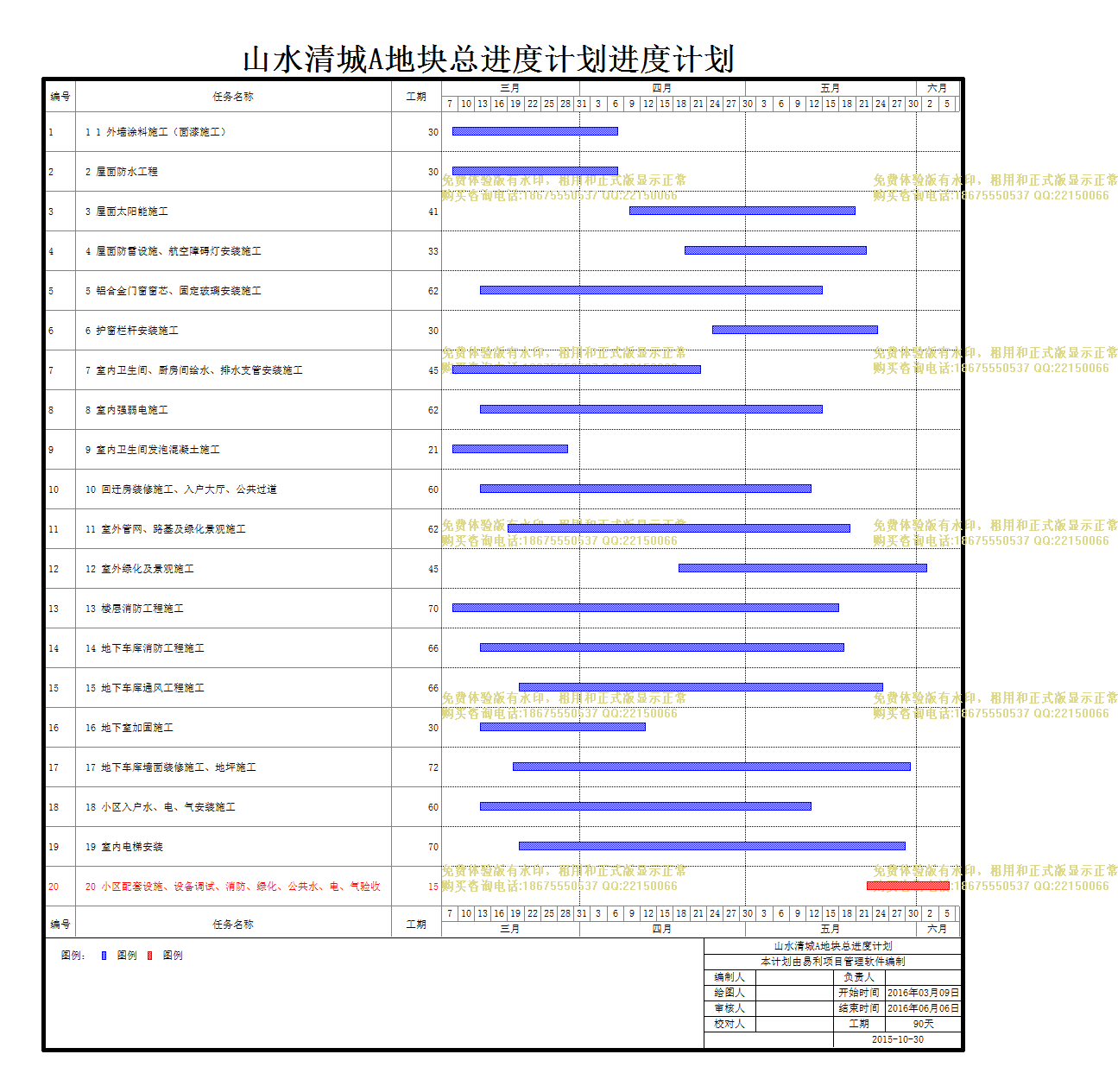Image resolution: width=1118 pixels, height=1092 pixels.
Task: Click the blue legend swatch beside 图例
Action: pyautogui.click(x=104, y=956)
